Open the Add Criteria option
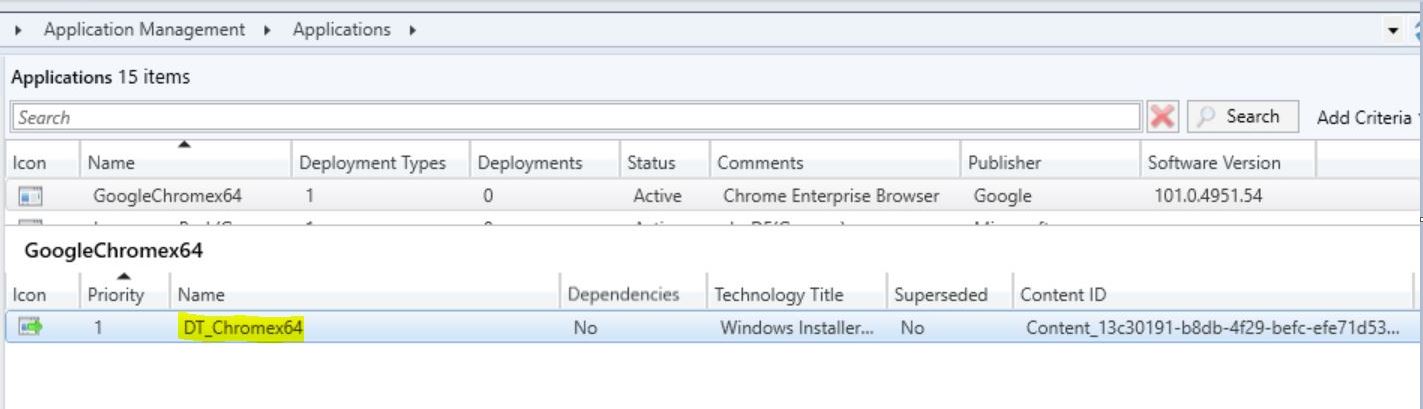 pos(1366,117)
